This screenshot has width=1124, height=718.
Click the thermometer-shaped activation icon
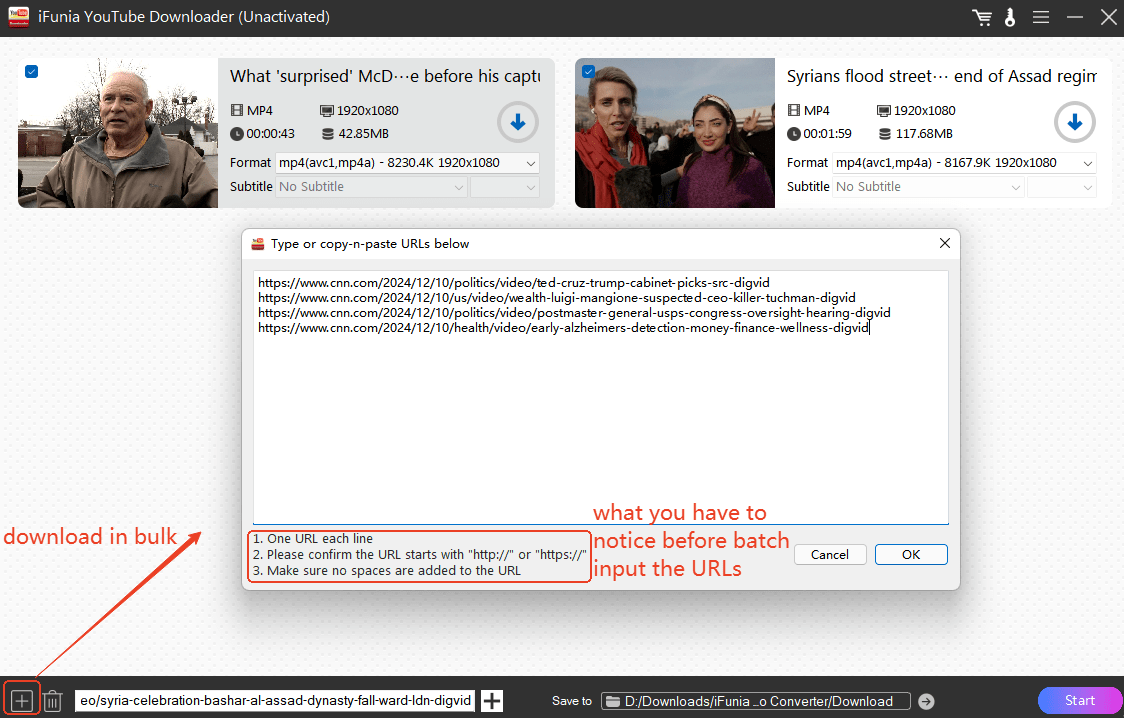click(x=1008, y=18)
